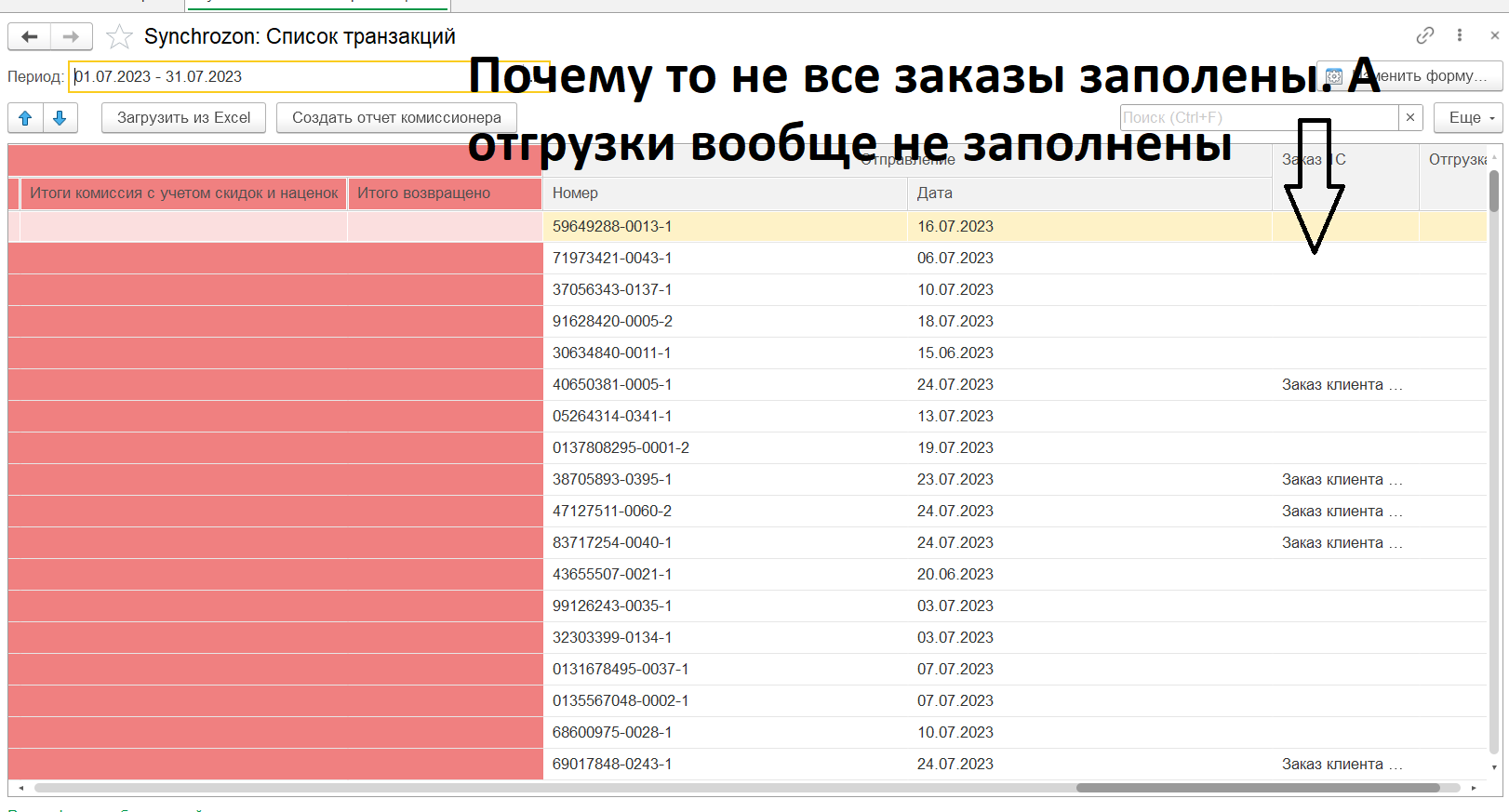Clear the search field with X
This screenshot has height=812, width=1509.
(x=1410, y=117)
